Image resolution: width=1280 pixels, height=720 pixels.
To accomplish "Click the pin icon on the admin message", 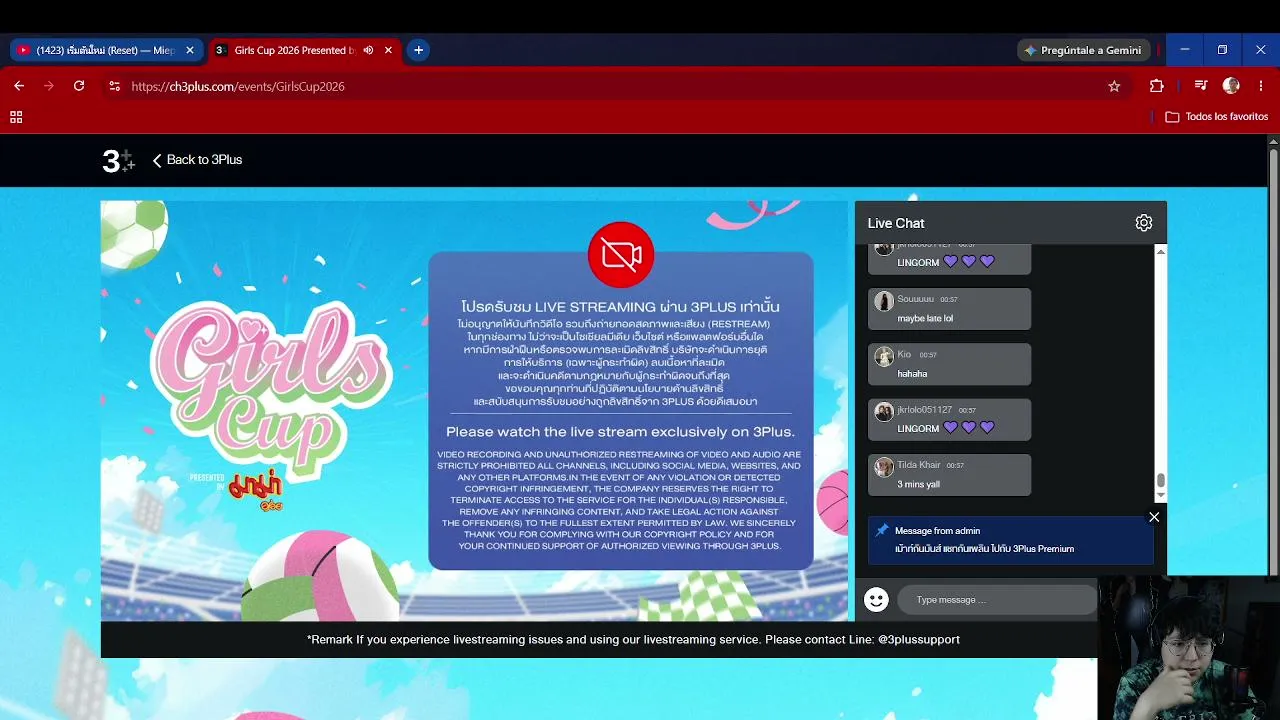I will click(881, 531).
